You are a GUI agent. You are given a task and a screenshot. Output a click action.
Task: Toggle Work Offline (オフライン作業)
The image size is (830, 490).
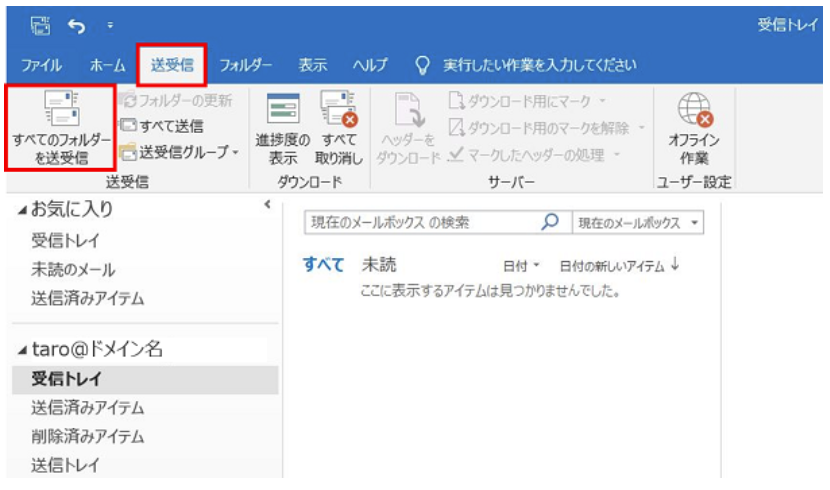pyautogui.click(x=694, y=129)
